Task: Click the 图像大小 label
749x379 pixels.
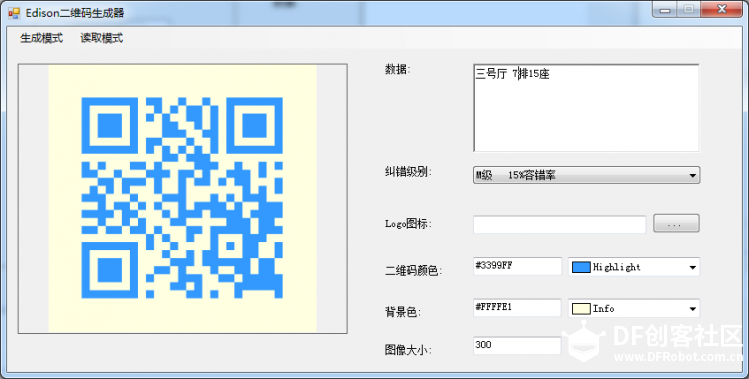Action: (408, 350)
